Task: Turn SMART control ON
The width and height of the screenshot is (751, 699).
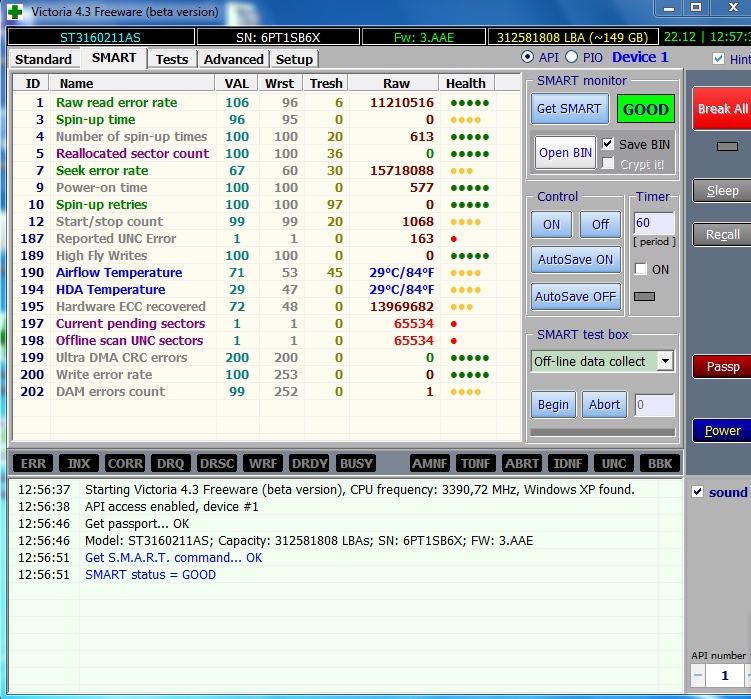Action: pyautogui.click(x=551, y=224)
